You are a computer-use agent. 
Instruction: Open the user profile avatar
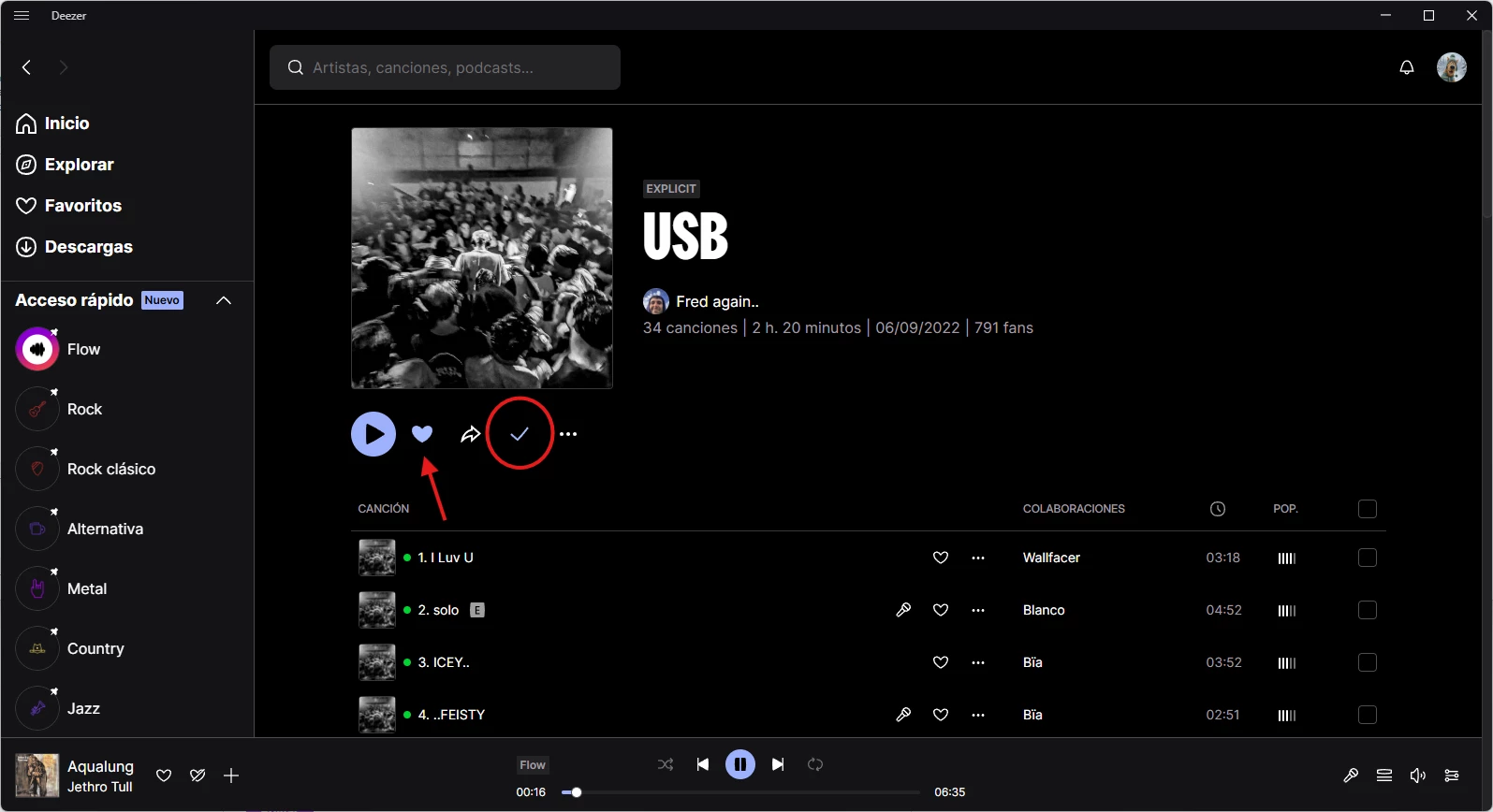(x=1451, y=67)
